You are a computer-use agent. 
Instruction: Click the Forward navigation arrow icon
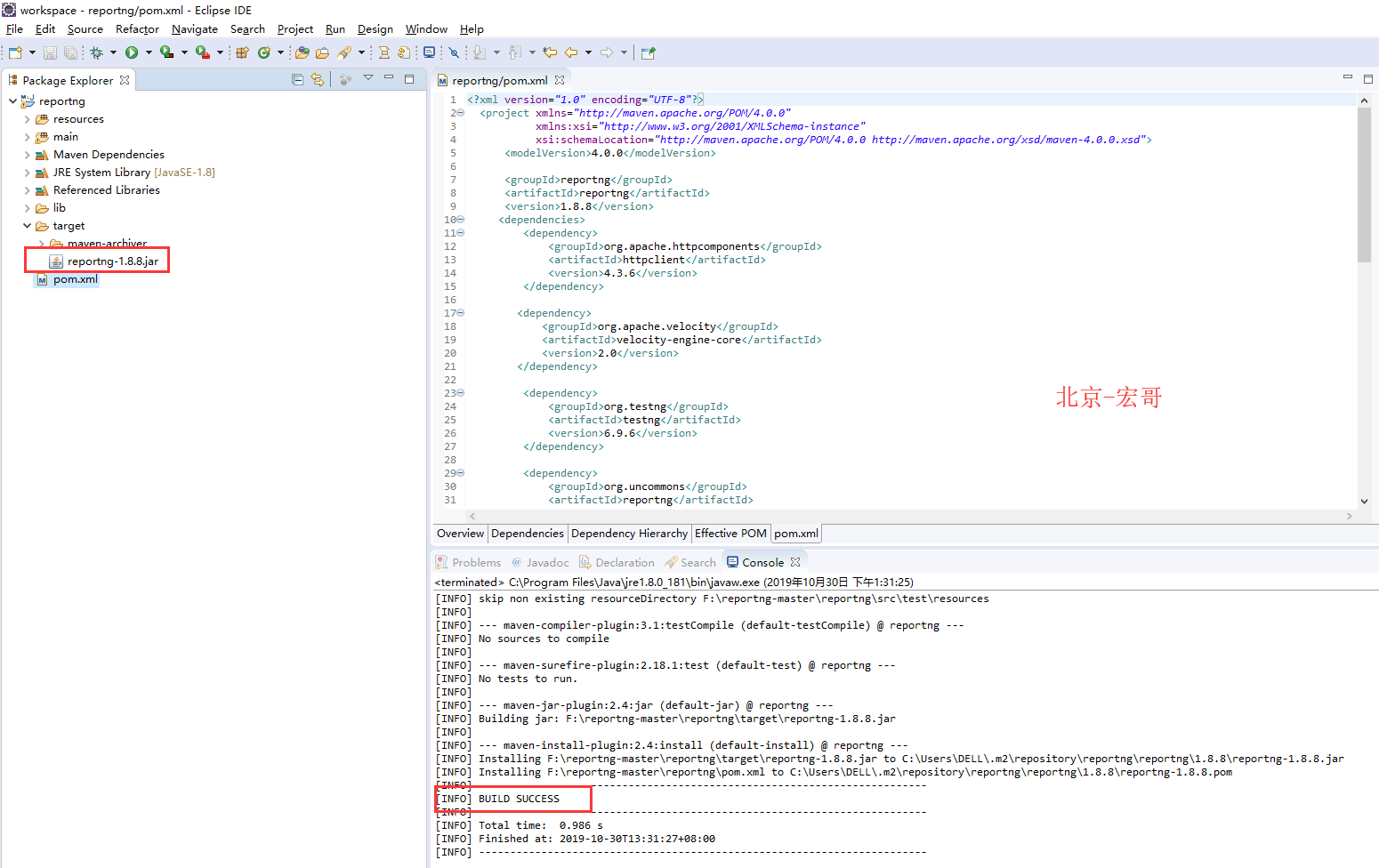[607, 52]
